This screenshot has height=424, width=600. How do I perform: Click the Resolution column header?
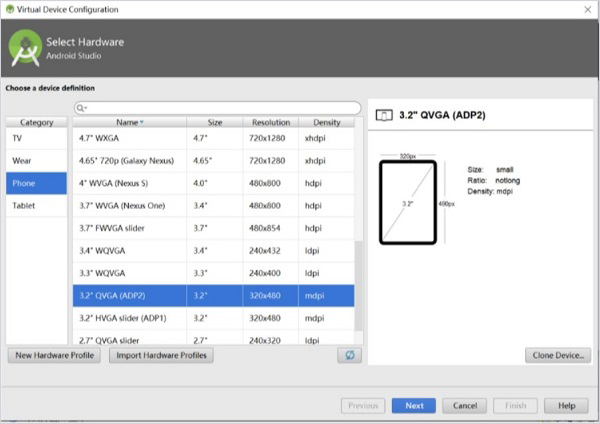point(270,122)
